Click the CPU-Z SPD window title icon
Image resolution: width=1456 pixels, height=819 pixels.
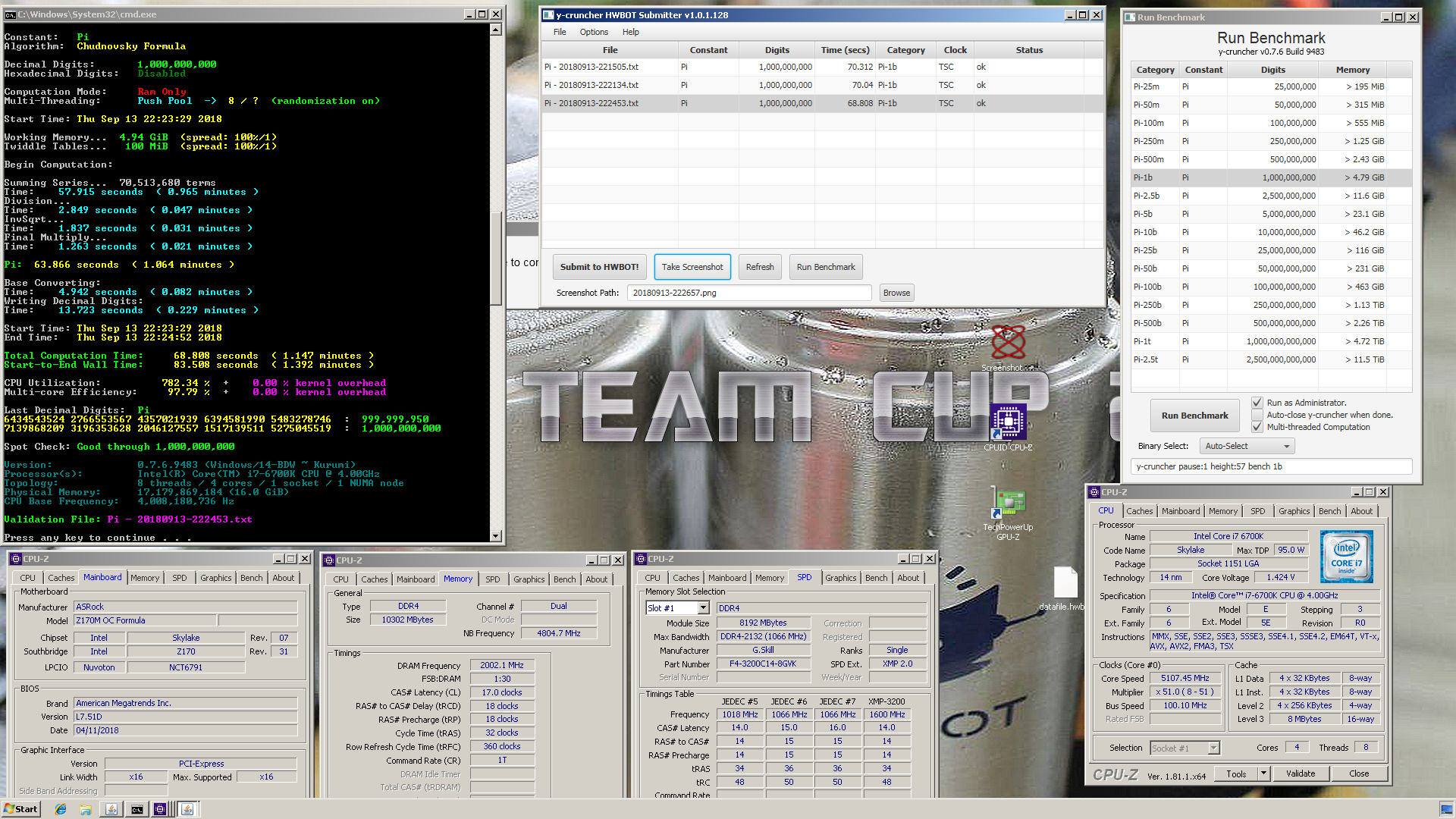[x=641, y=559]
